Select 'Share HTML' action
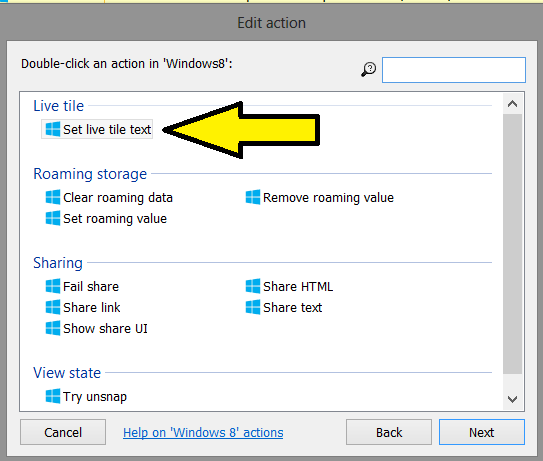 pyautogui.click(x=290, y=286)
